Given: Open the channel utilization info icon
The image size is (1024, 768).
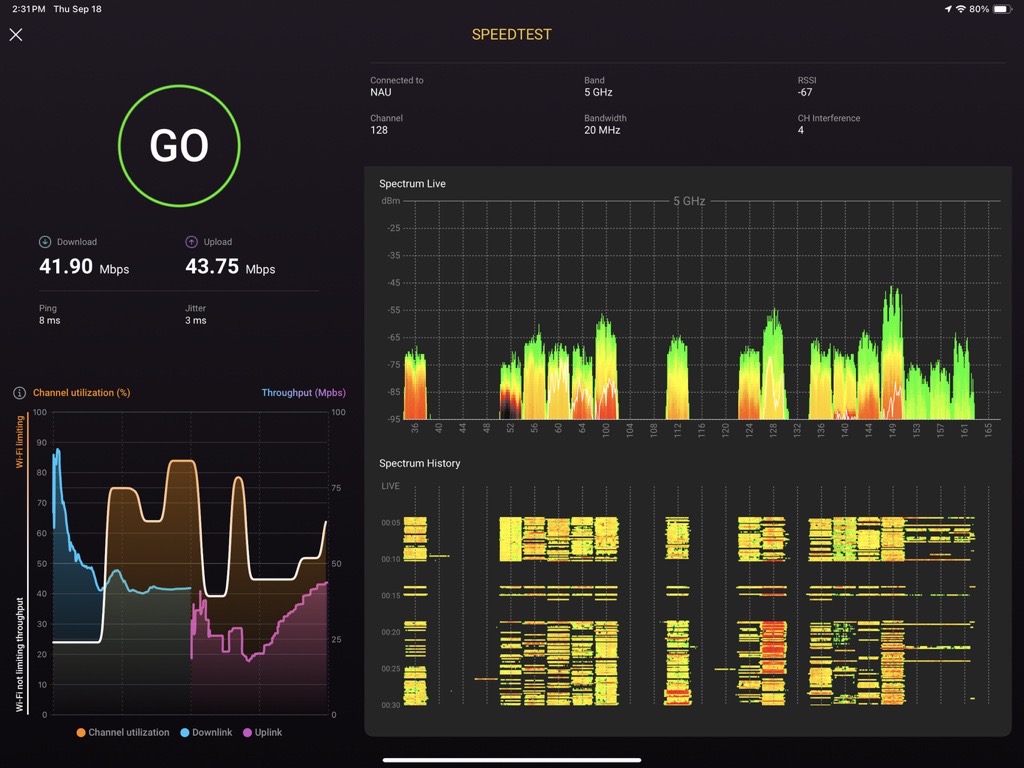Looking at the screenshot, I should click(x=19, y=393).
